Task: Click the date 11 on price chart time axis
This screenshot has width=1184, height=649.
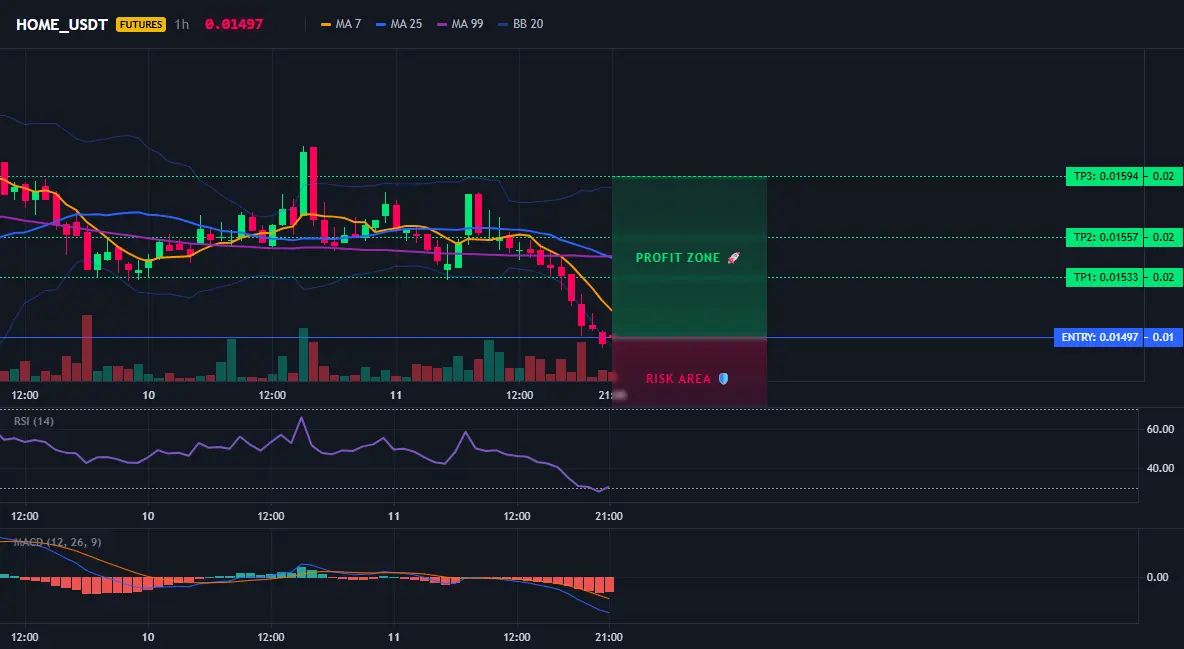Action: tap(395, 395)
